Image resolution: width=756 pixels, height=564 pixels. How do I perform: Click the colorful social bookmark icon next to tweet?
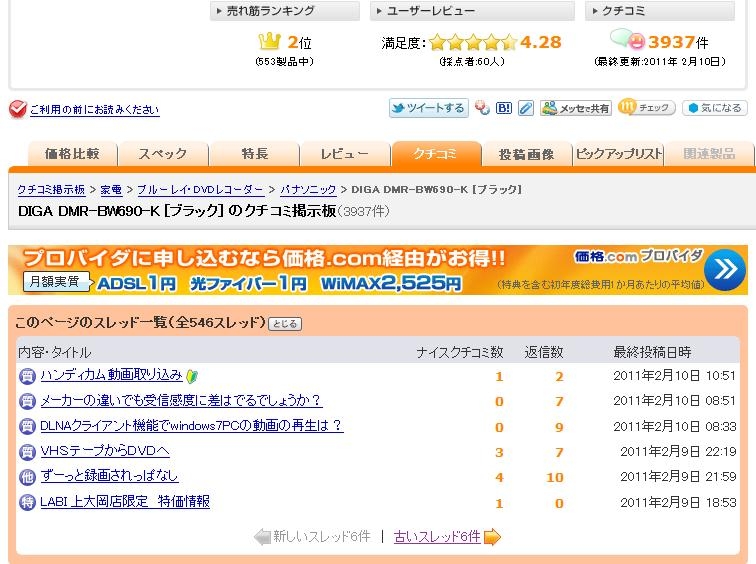(482, 108)
